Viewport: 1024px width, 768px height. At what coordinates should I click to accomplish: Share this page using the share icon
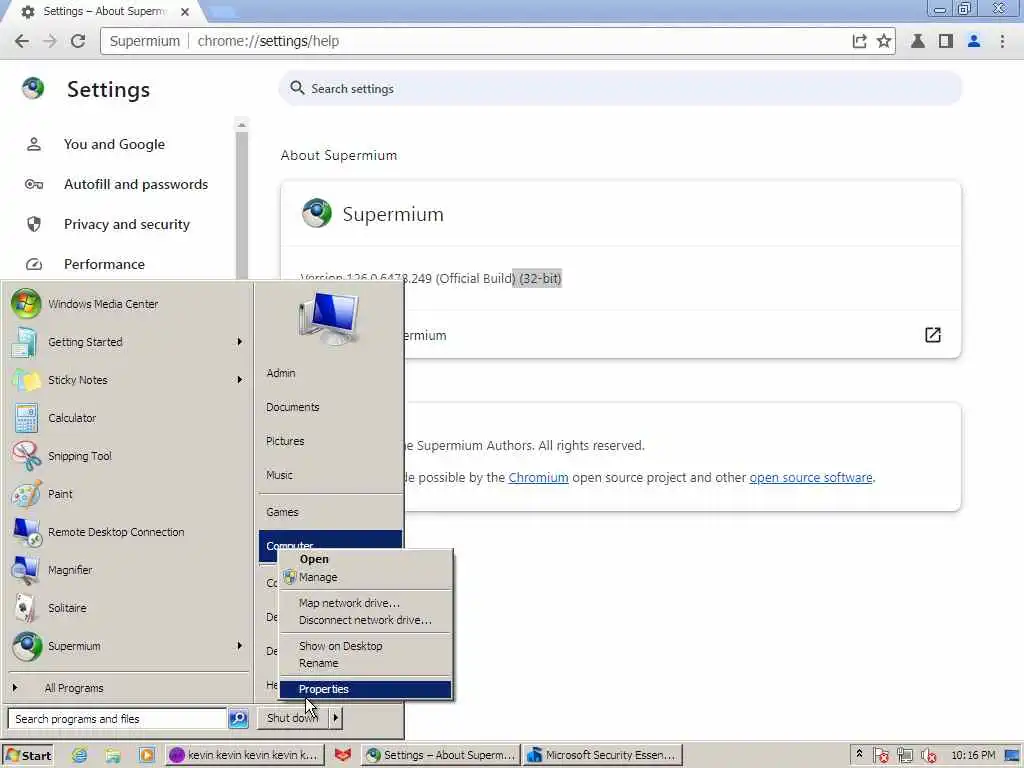tap(859, 41)
